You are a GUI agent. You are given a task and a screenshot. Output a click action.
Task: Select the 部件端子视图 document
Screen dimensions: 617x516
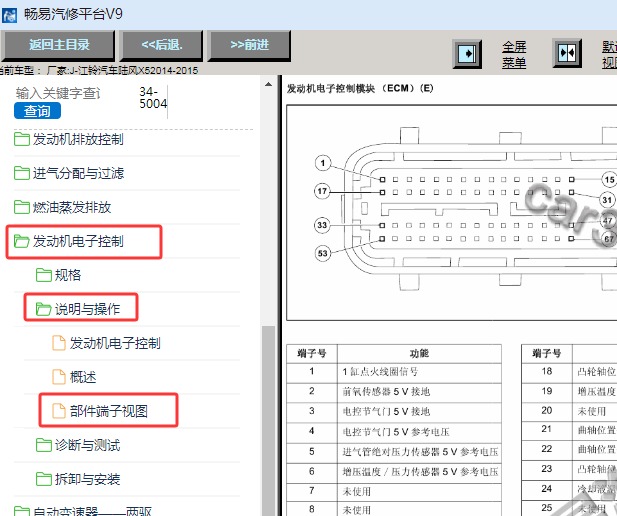[x=109, y=411]
